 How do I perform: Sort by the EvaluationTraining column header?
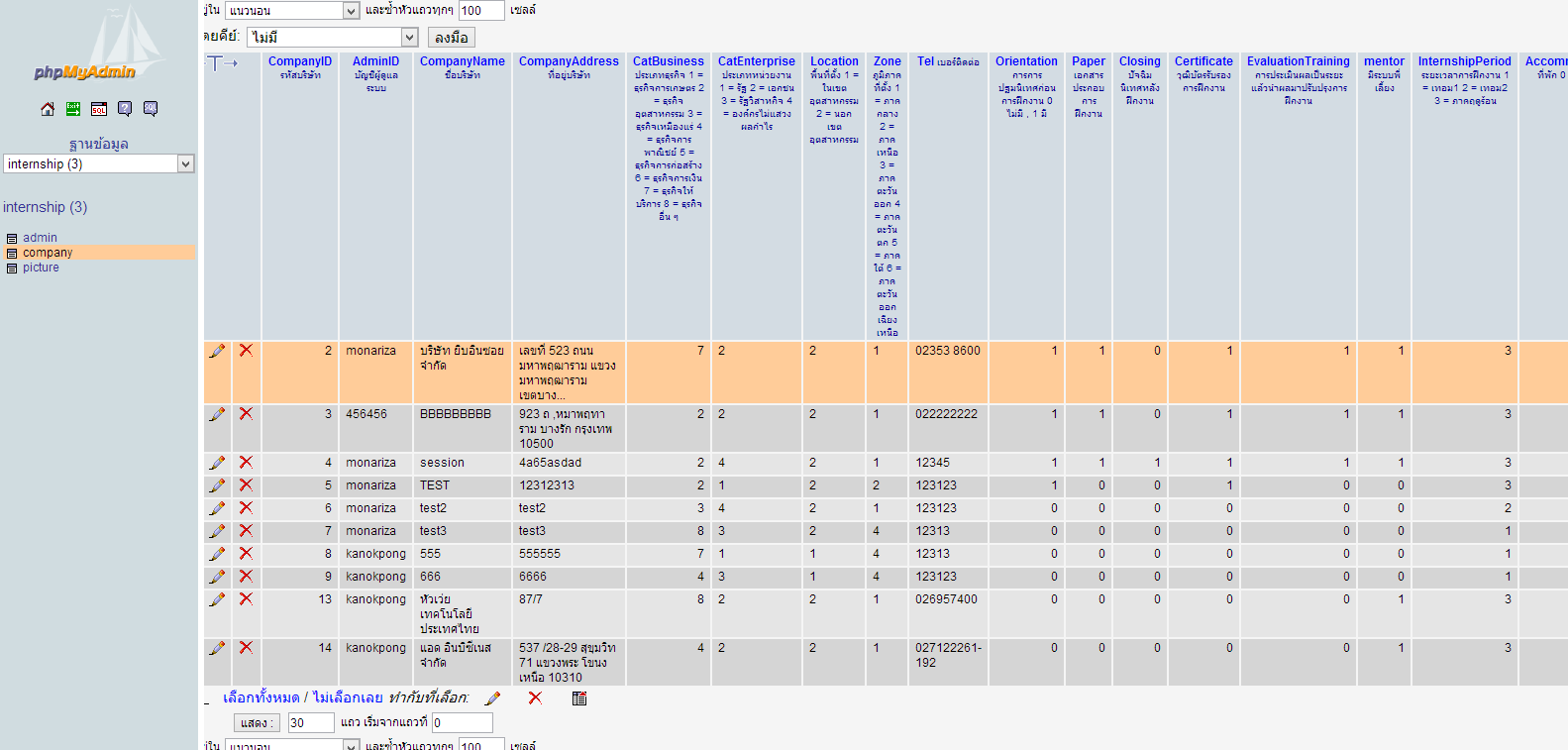click(x=1299, y=61)
